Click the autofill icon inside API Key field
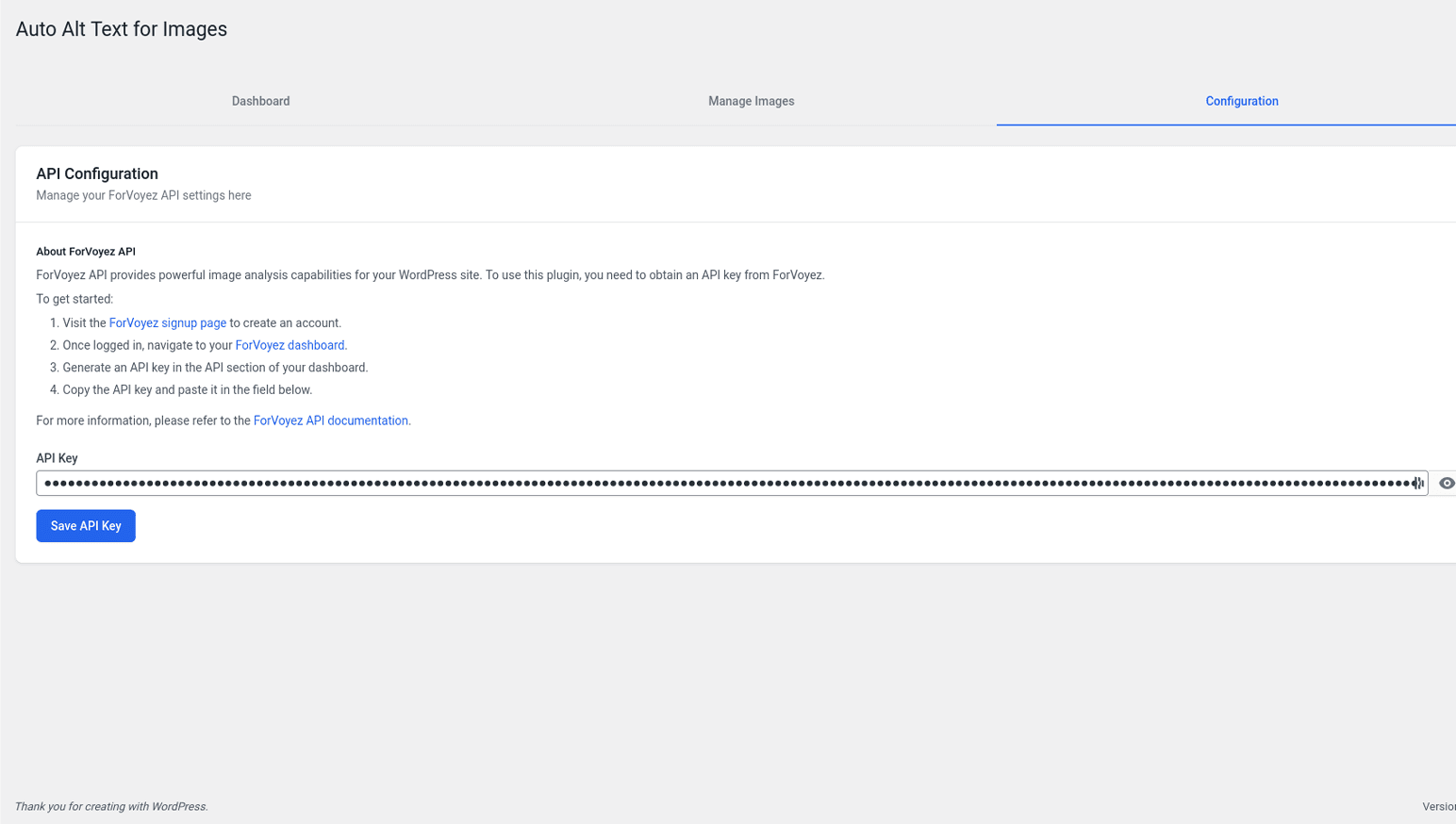 (1417, 483)
